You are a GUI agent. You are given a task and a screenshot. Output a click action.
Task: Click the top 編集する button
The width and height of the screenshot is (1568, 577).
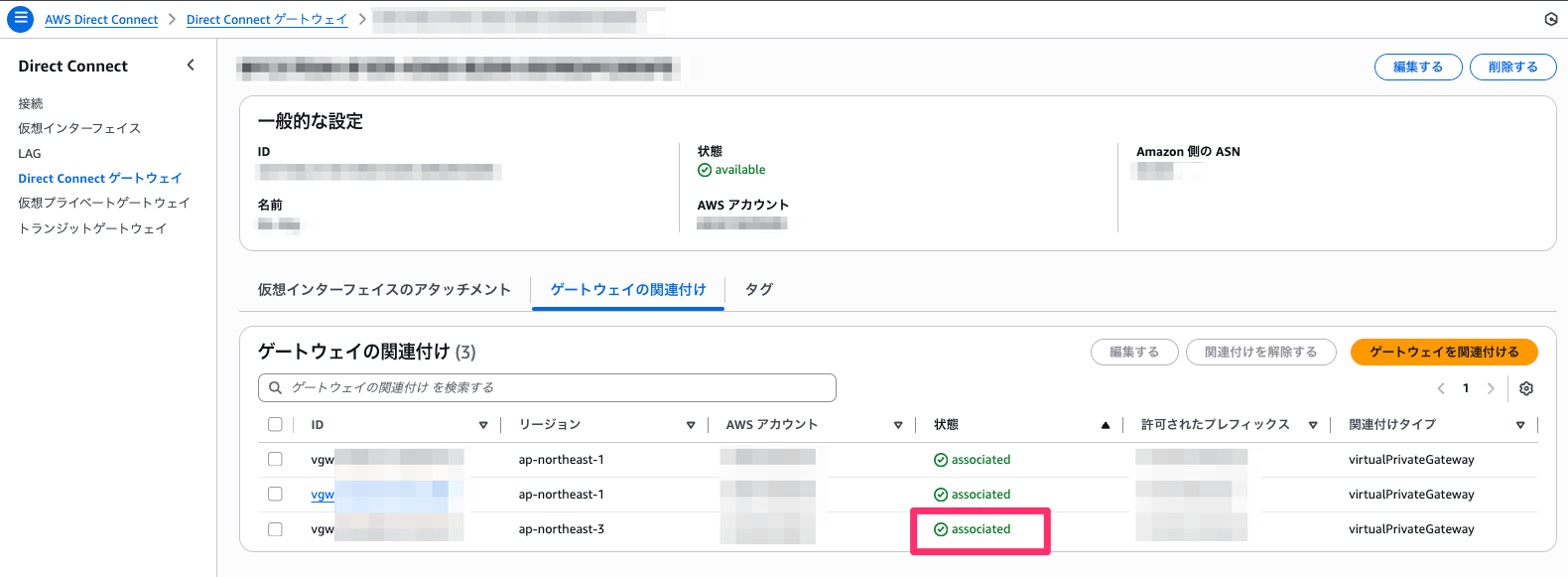(1418, 67)
